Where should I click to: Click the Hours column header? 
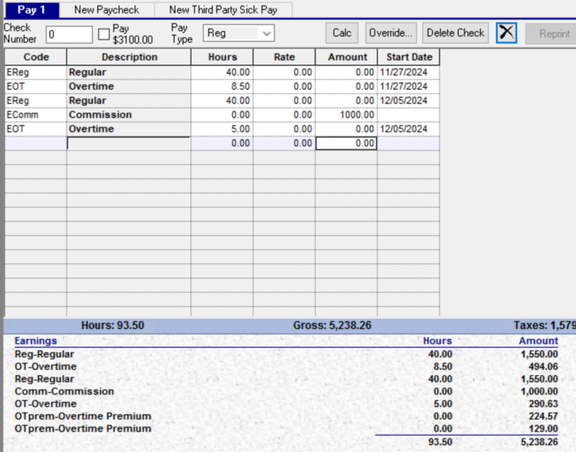(x=222, y=57)
